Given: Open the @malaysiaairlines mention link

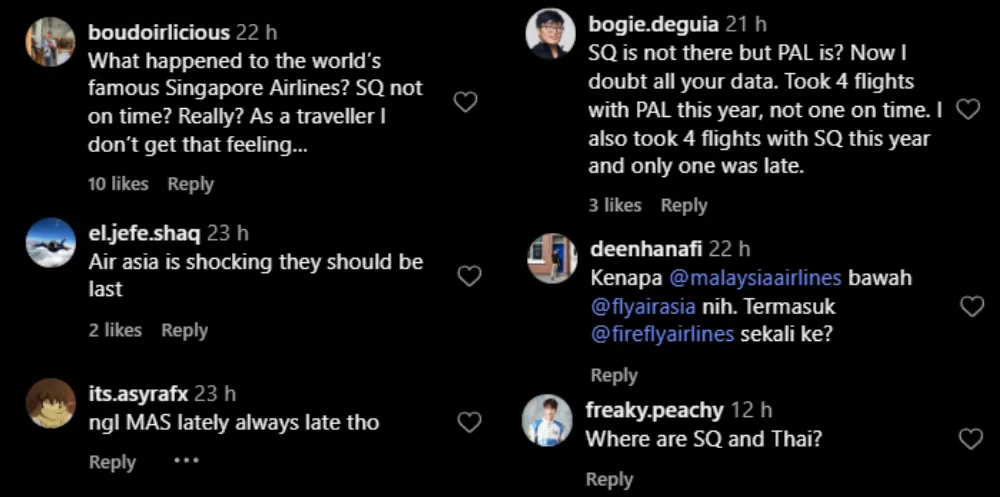Looking at the screenshot, I should click(755, 278).
